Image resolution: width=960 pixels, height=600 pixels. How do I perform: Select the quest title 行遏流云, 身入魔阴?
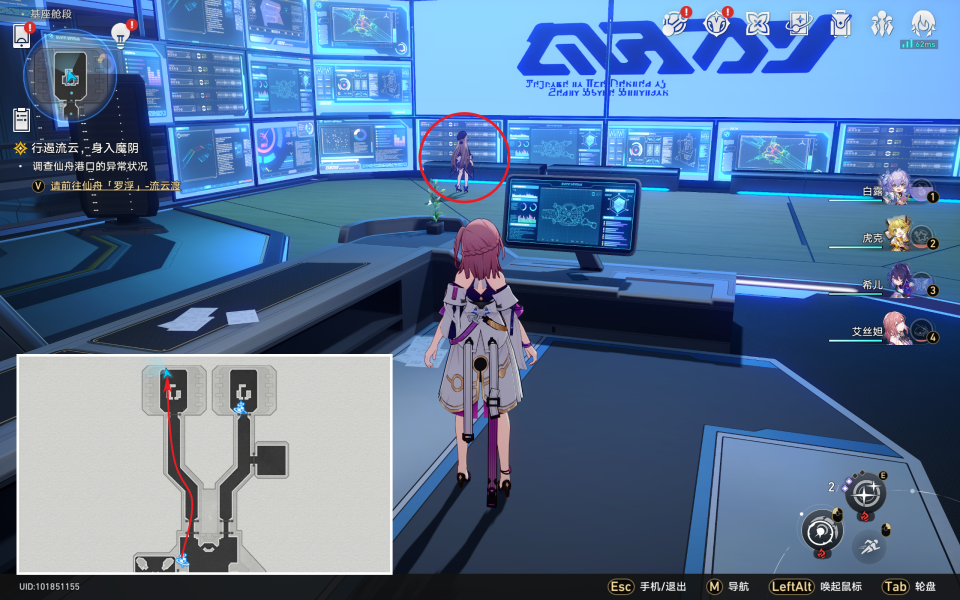click(x=85, y=148)
